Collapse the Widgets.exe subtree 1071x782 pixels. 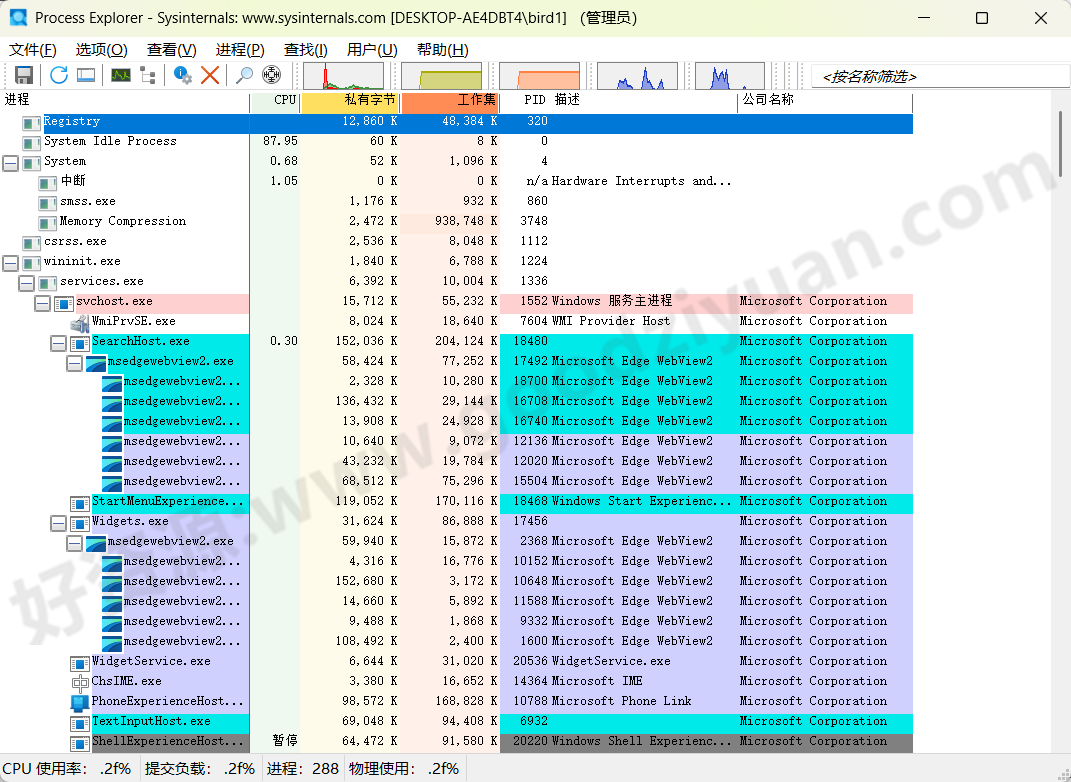[x=56, y=521]
